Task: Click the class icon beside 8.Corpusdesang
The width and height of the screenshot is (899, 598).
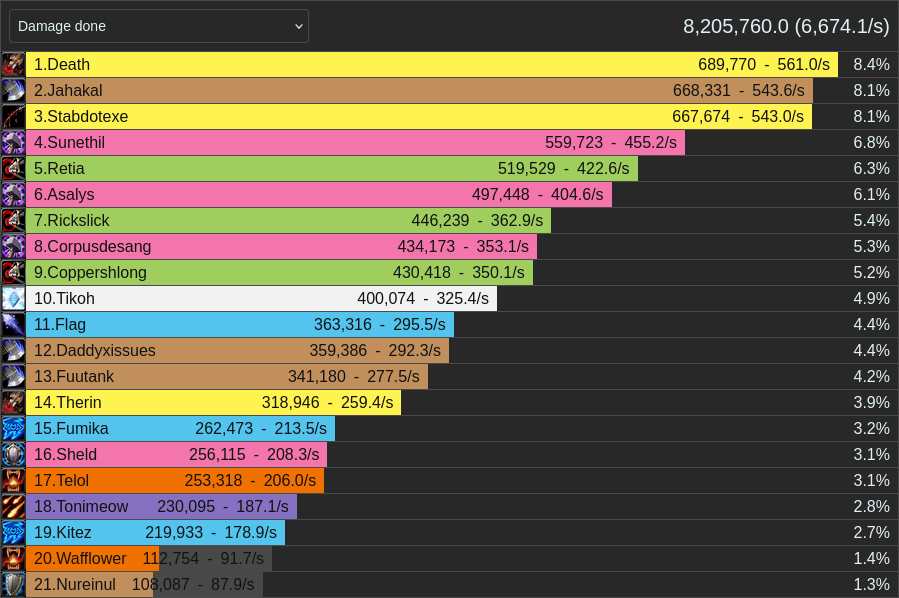Action: pos(13,247)
